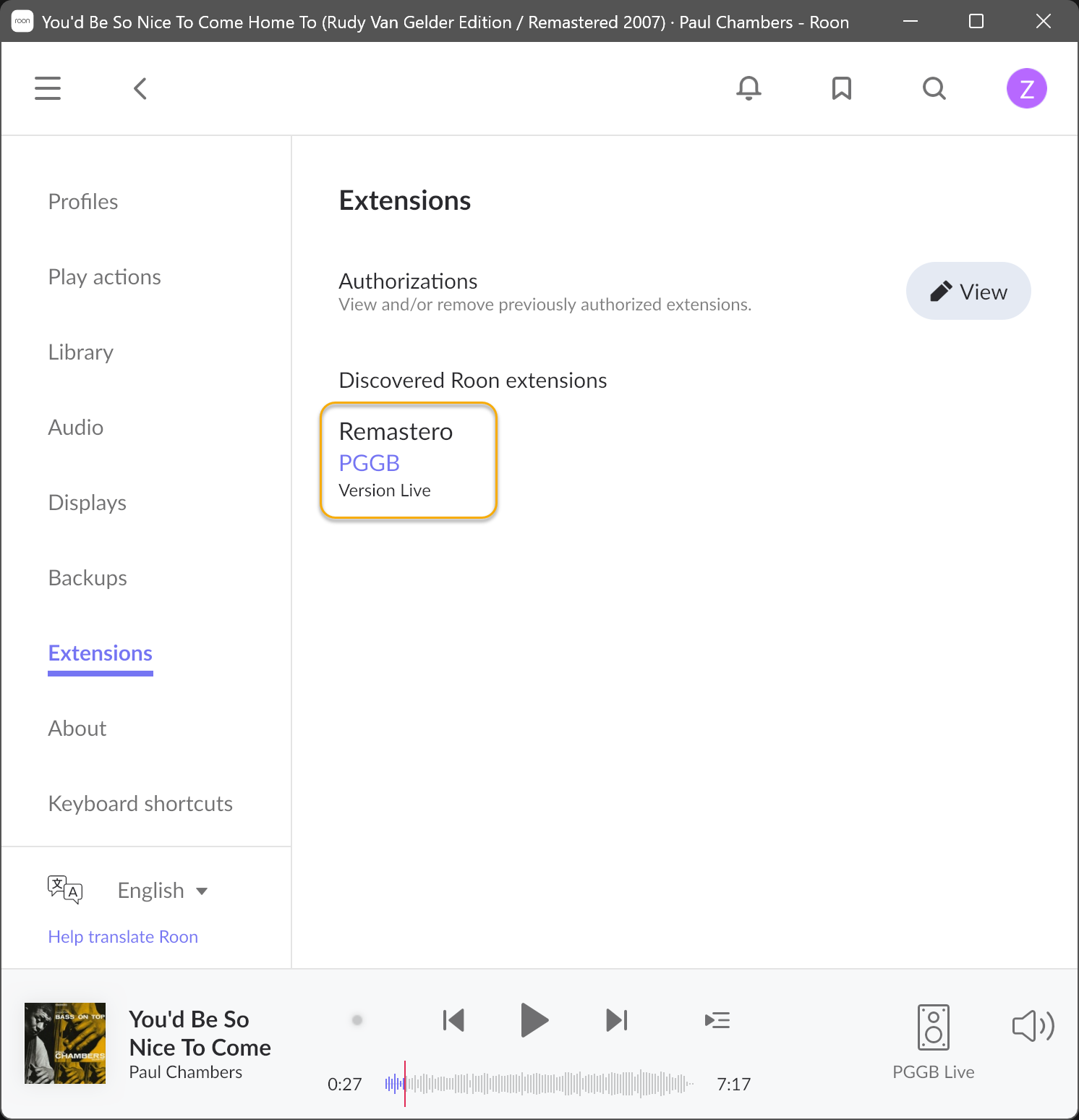Select the Remastero extension card

(x=409, y=461)
